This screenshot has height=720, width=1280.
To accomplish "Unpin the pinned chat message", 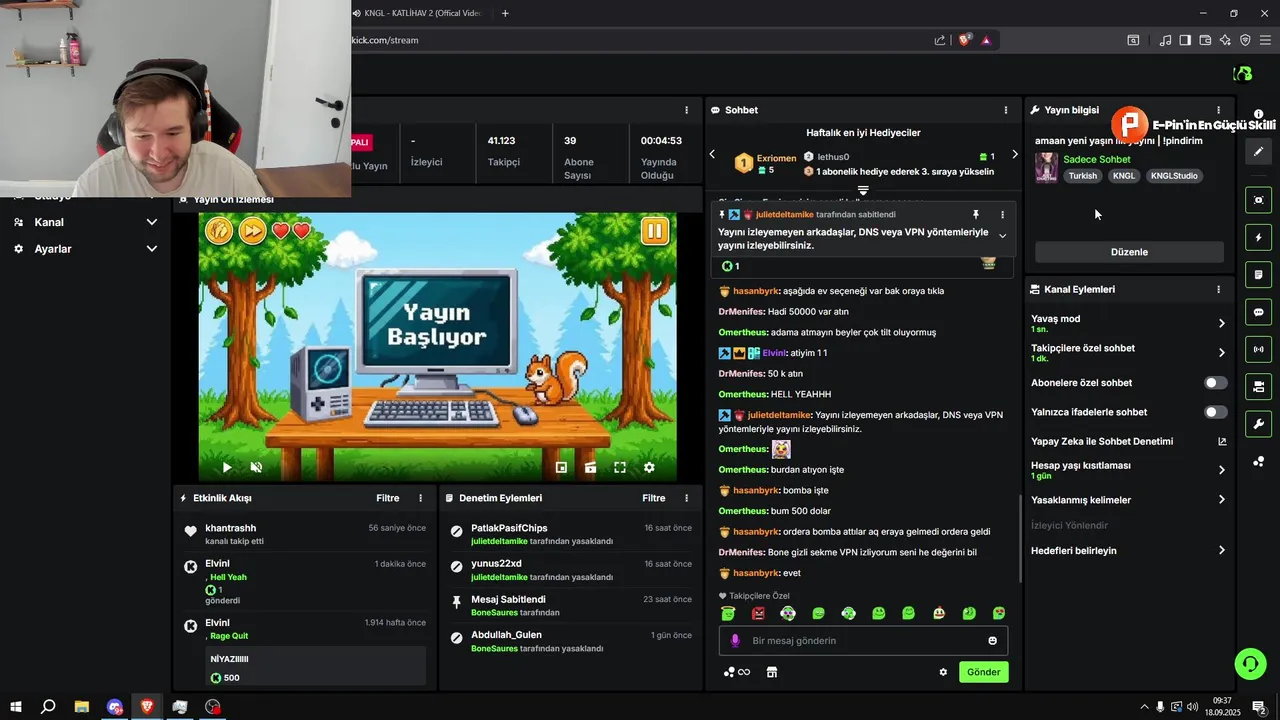I will click(x=976, y=214).
